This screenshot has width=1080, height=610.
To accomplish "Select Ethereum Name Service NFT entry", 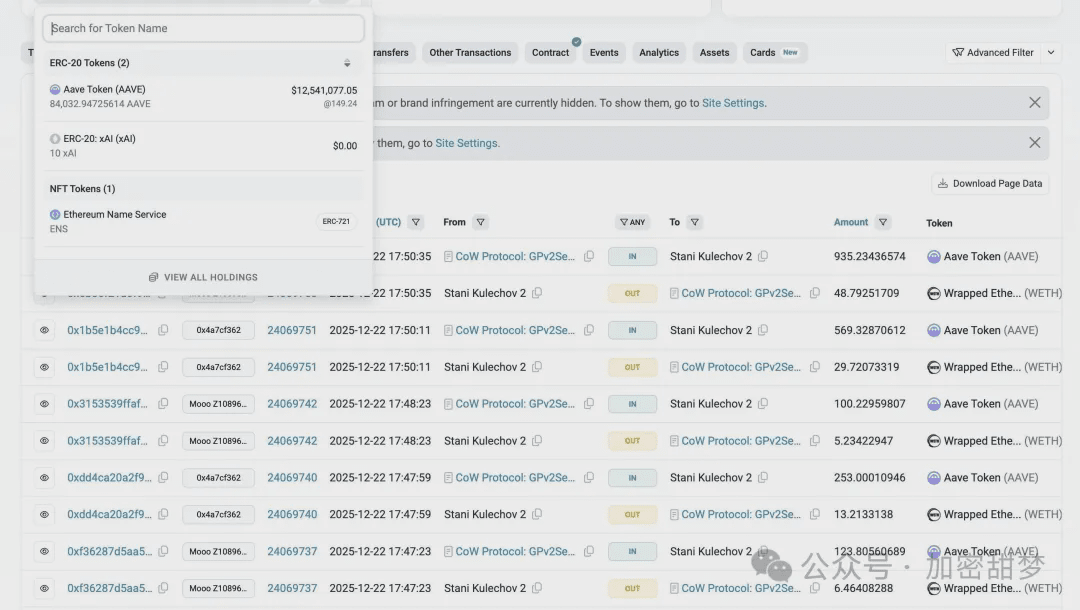I will (x=203, y=222).
